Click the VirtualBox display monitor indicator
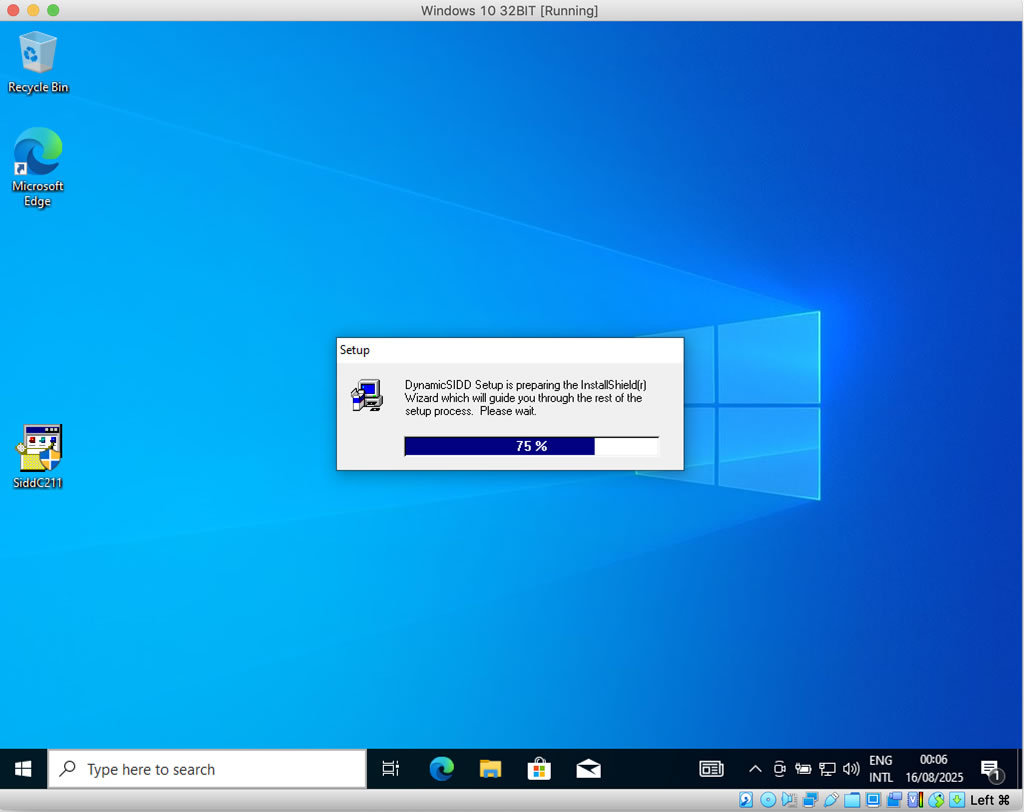The height and width of the screenshot is (812, 1024). click(873, 800)
